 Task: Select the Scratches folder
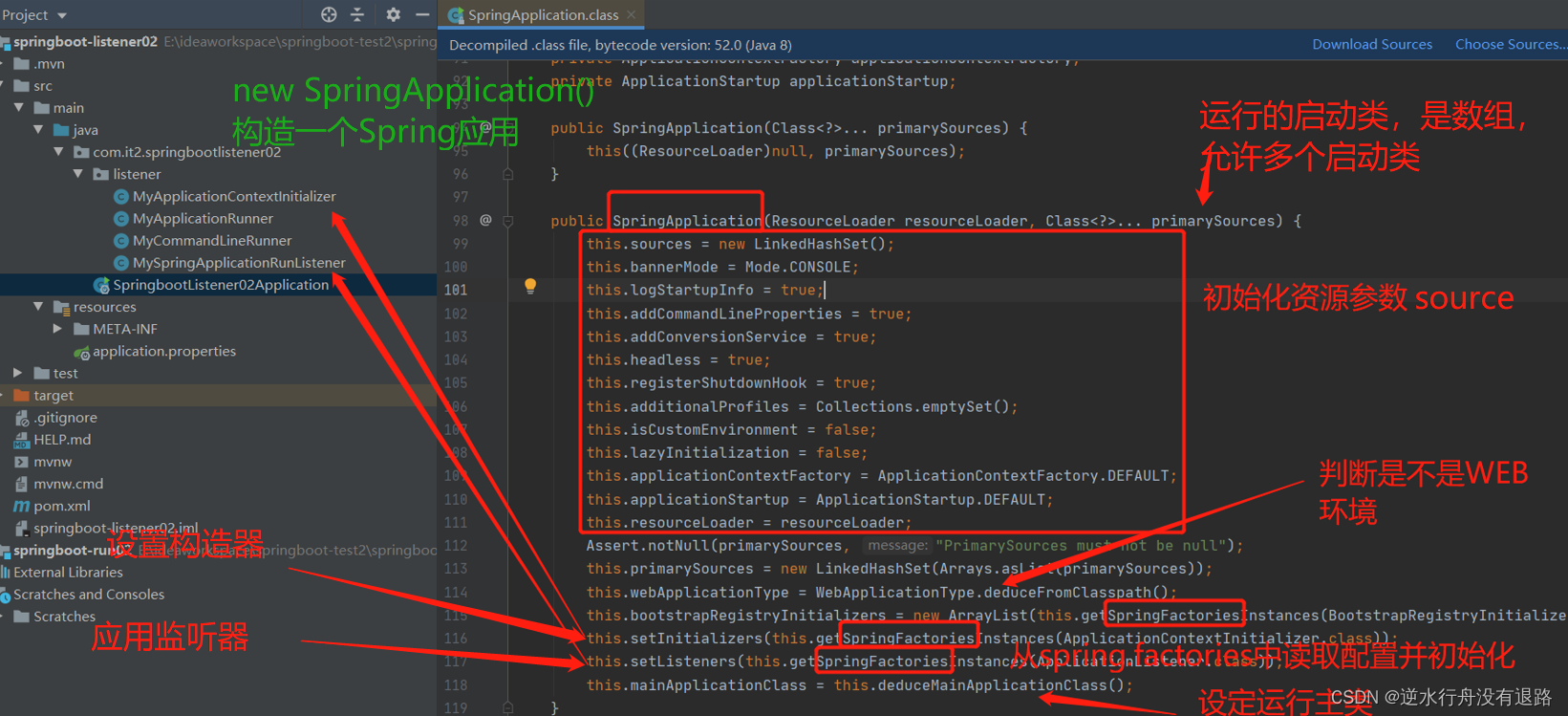coord(64,617)
